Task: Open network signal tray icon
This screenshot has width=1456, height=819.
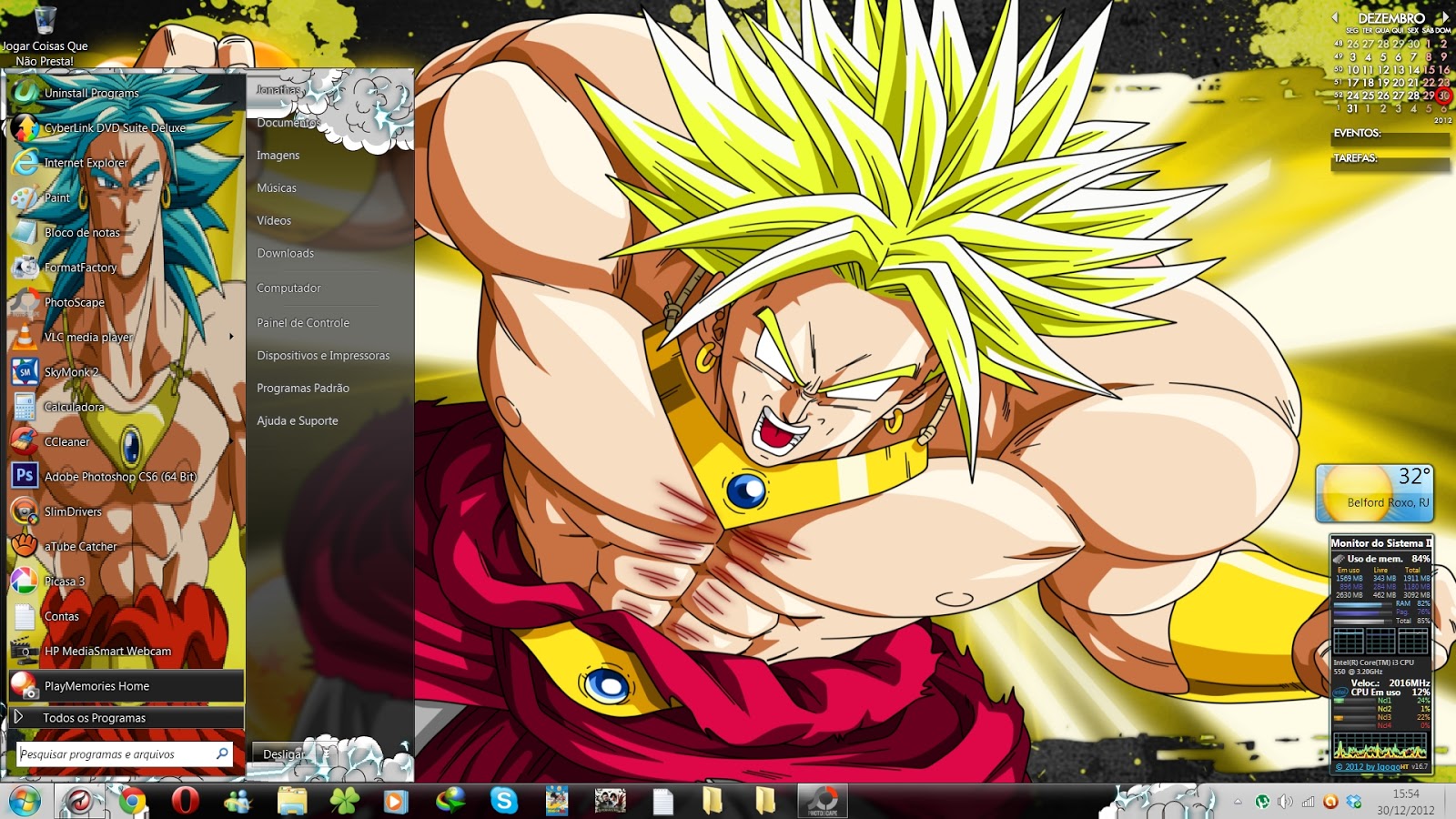Action: (x=1309, y=802)
